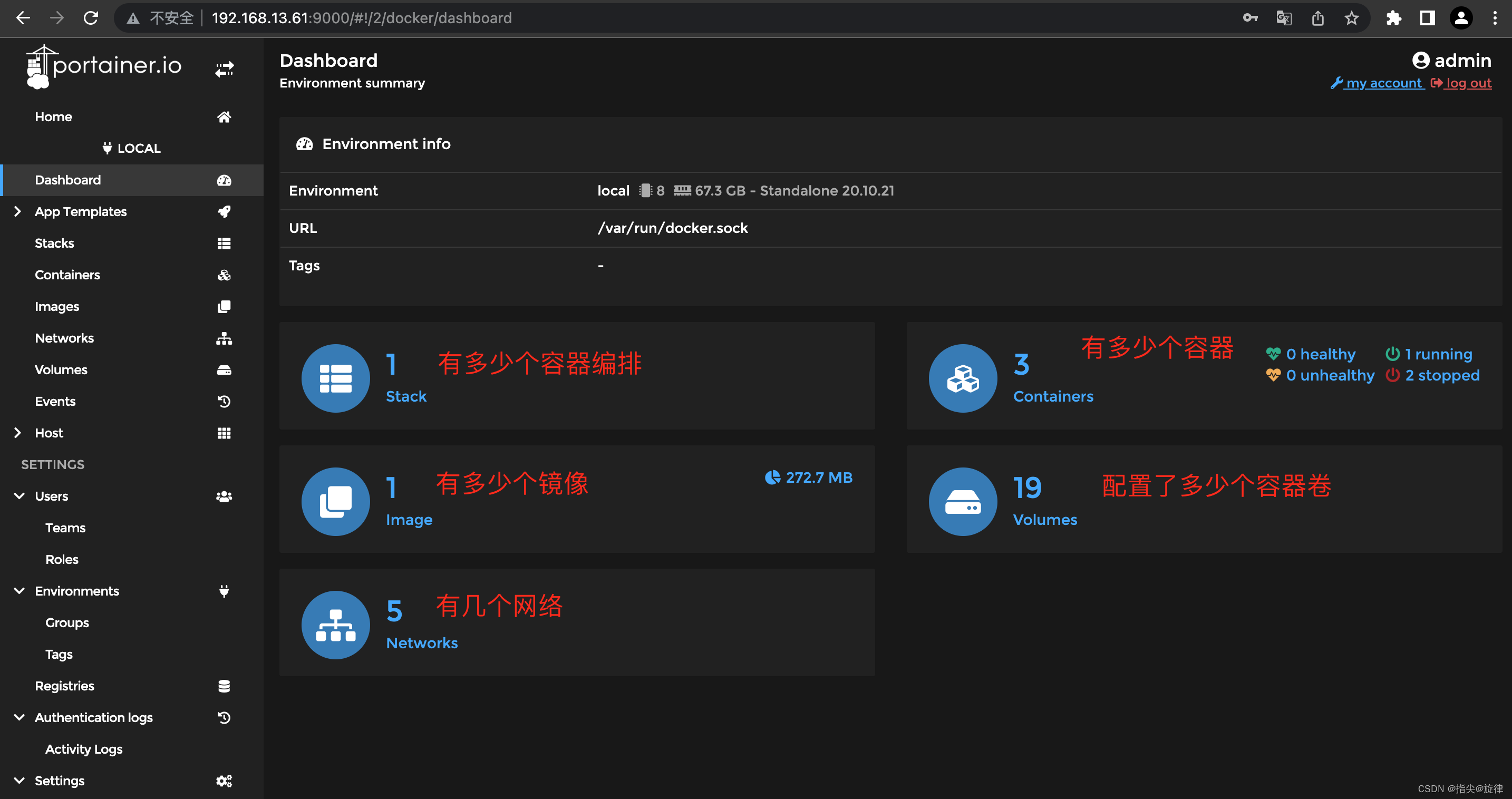Open Stacks in the sidebar
The image size is (1512, 799).
coord(54,243)
